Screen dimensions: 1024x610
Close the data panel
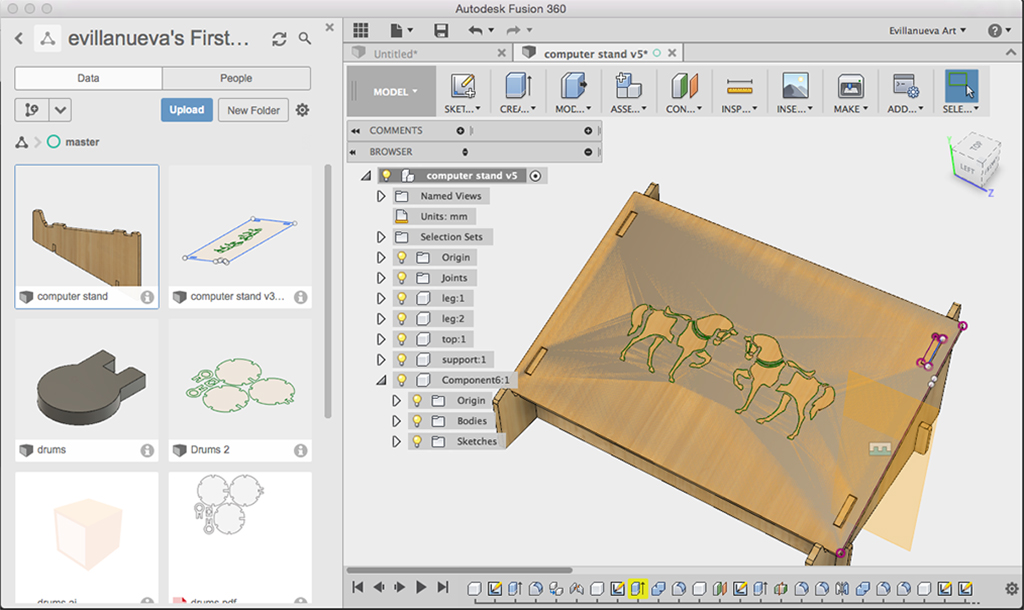click(x=330, y=27)
